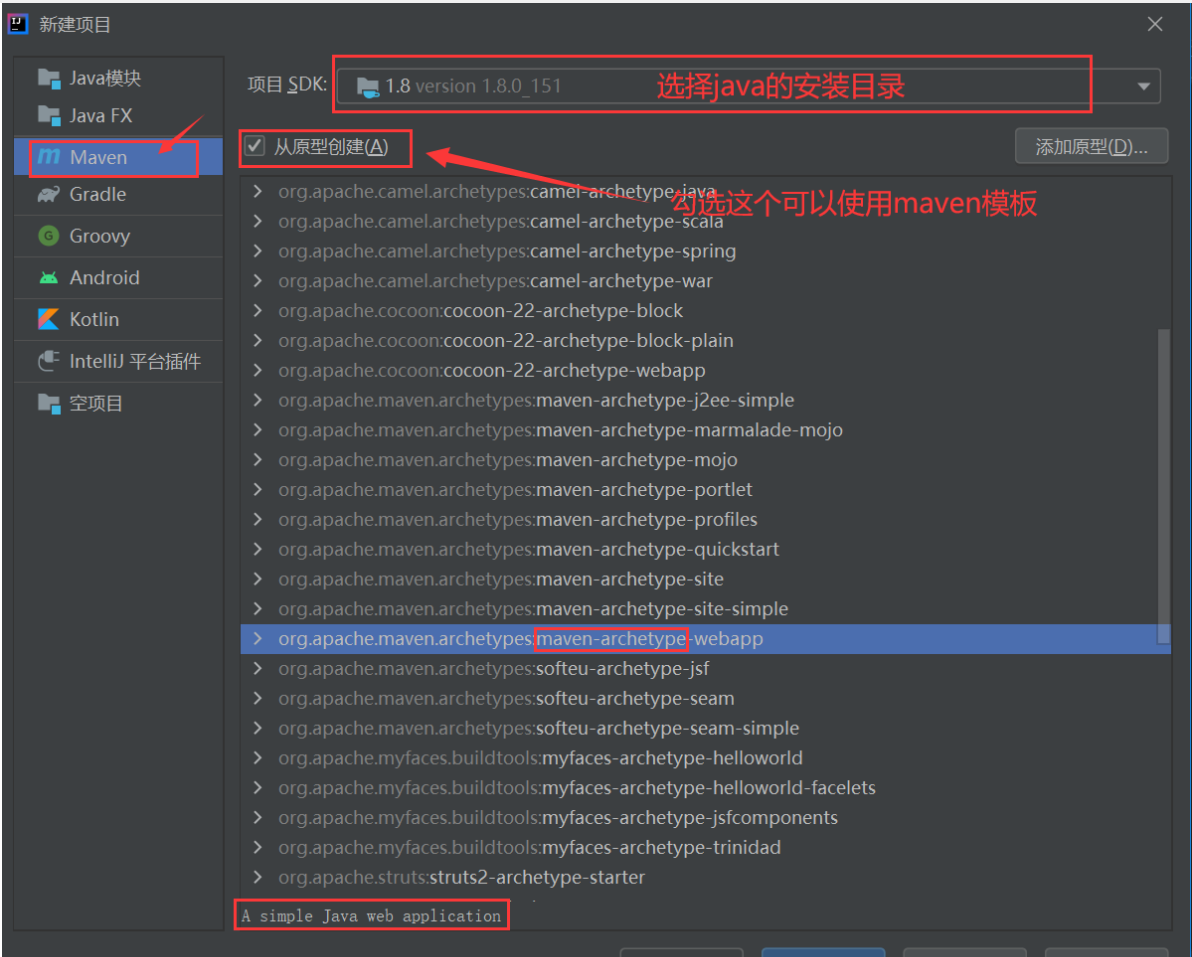The image size is (1192, 957).
Task: Click the 空项目 folder icon
Action: coord(49,403)
